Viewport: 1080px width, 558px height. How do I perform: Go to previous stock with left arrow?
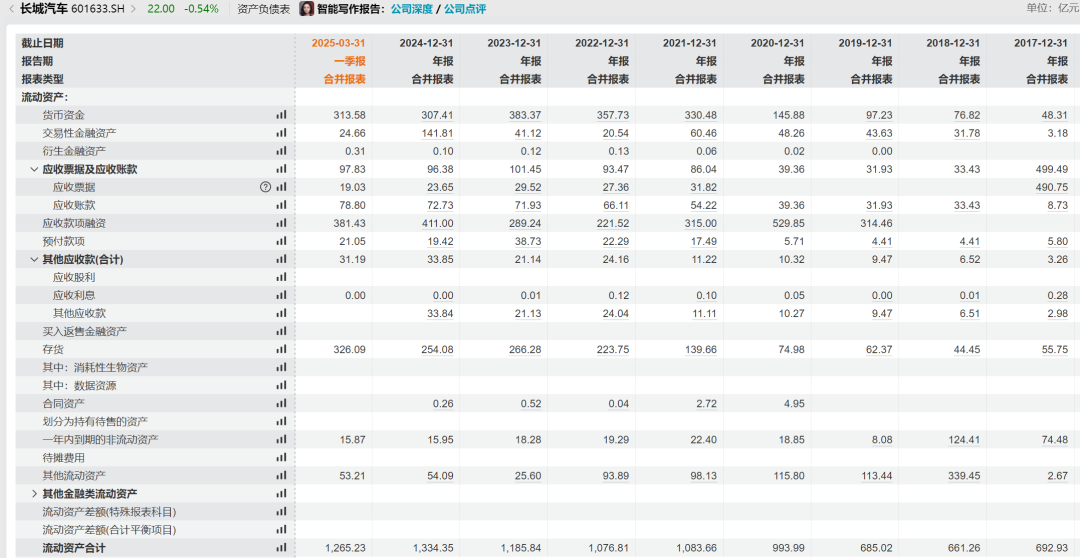pos(11,9)
